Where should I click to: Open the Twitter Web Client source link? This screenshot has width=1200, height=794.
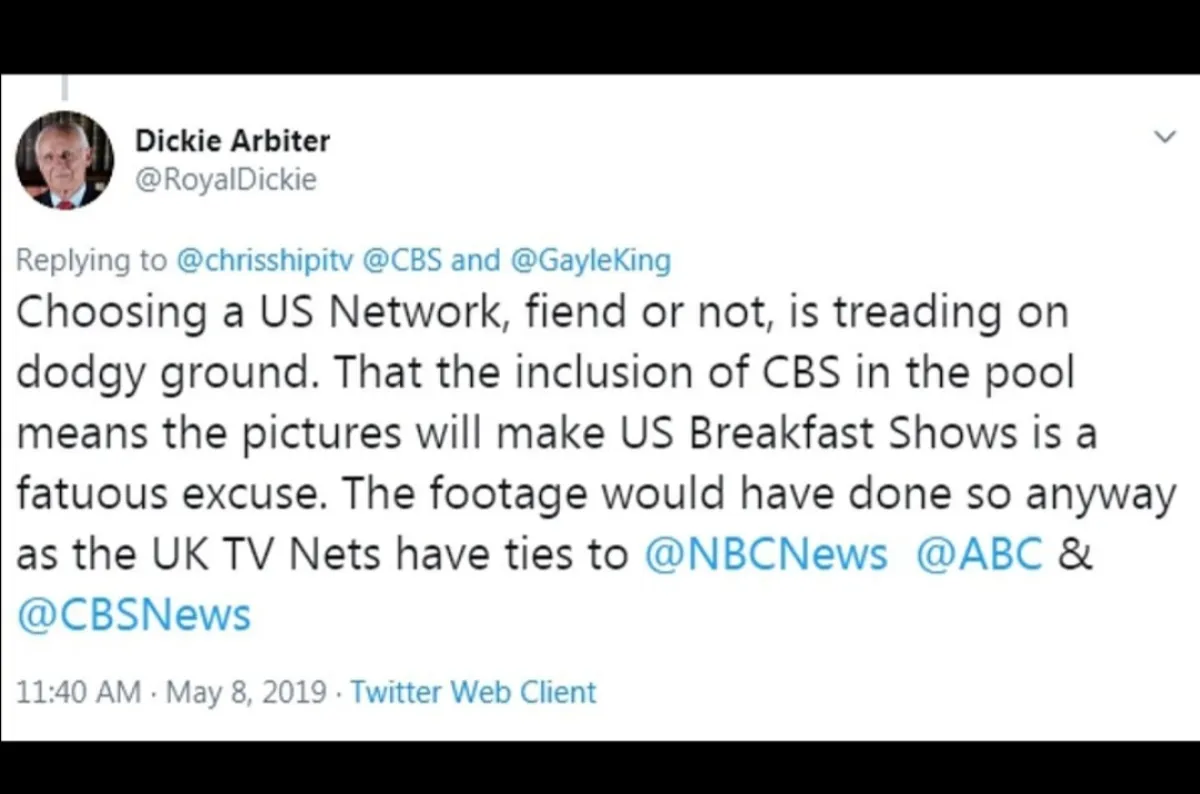pos(473,692)
